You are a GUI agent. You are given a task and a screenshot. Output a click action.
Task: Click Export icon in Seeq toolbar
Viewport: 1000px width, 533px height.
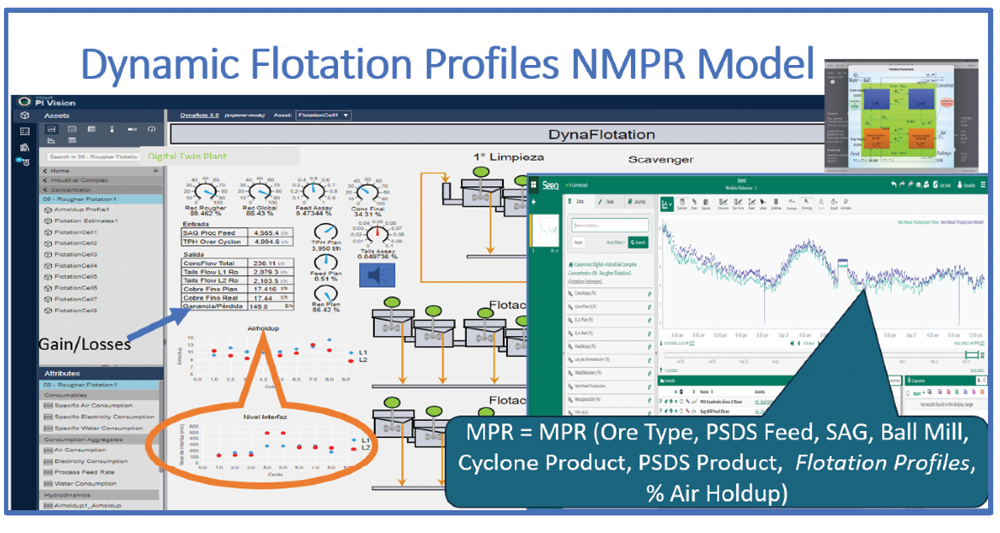[834, 204]
